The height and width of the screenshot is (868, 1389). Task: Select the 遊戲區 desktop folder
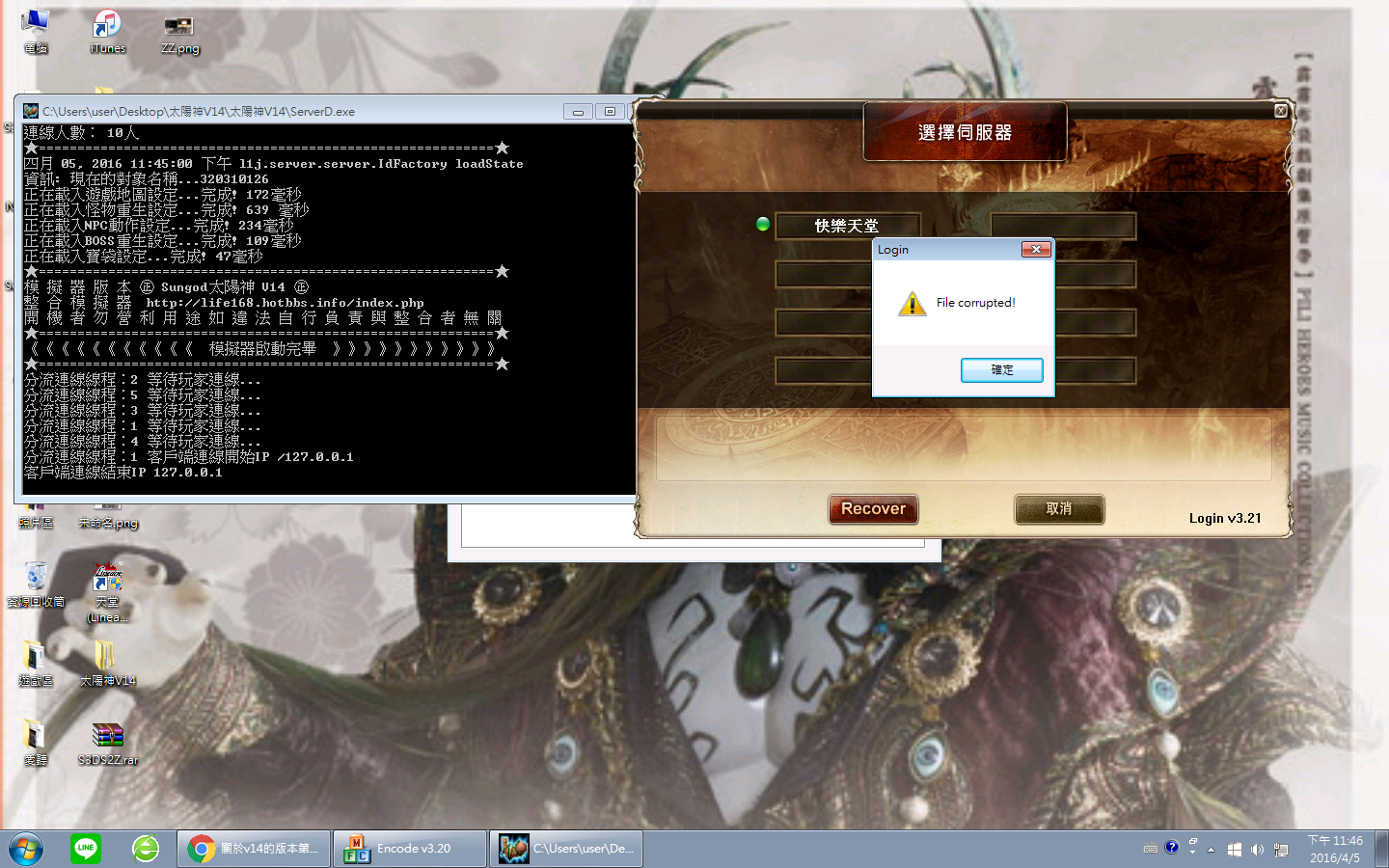[x=36, y=664]
